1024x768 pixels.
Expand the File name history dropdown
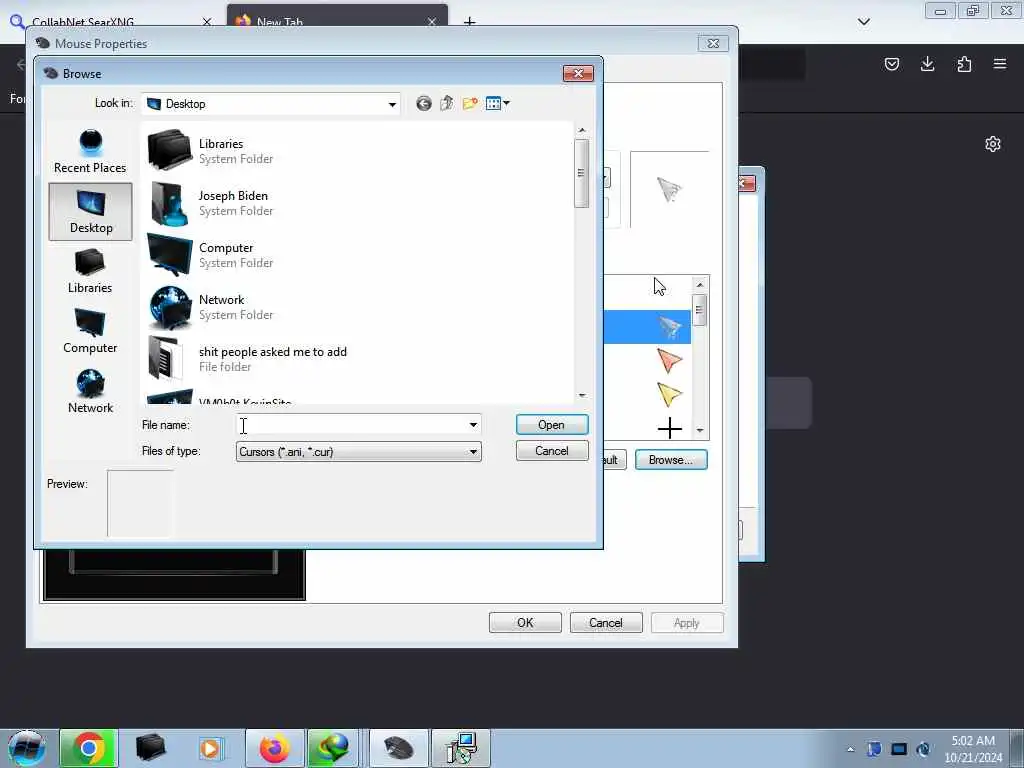(x=473, y=424)
